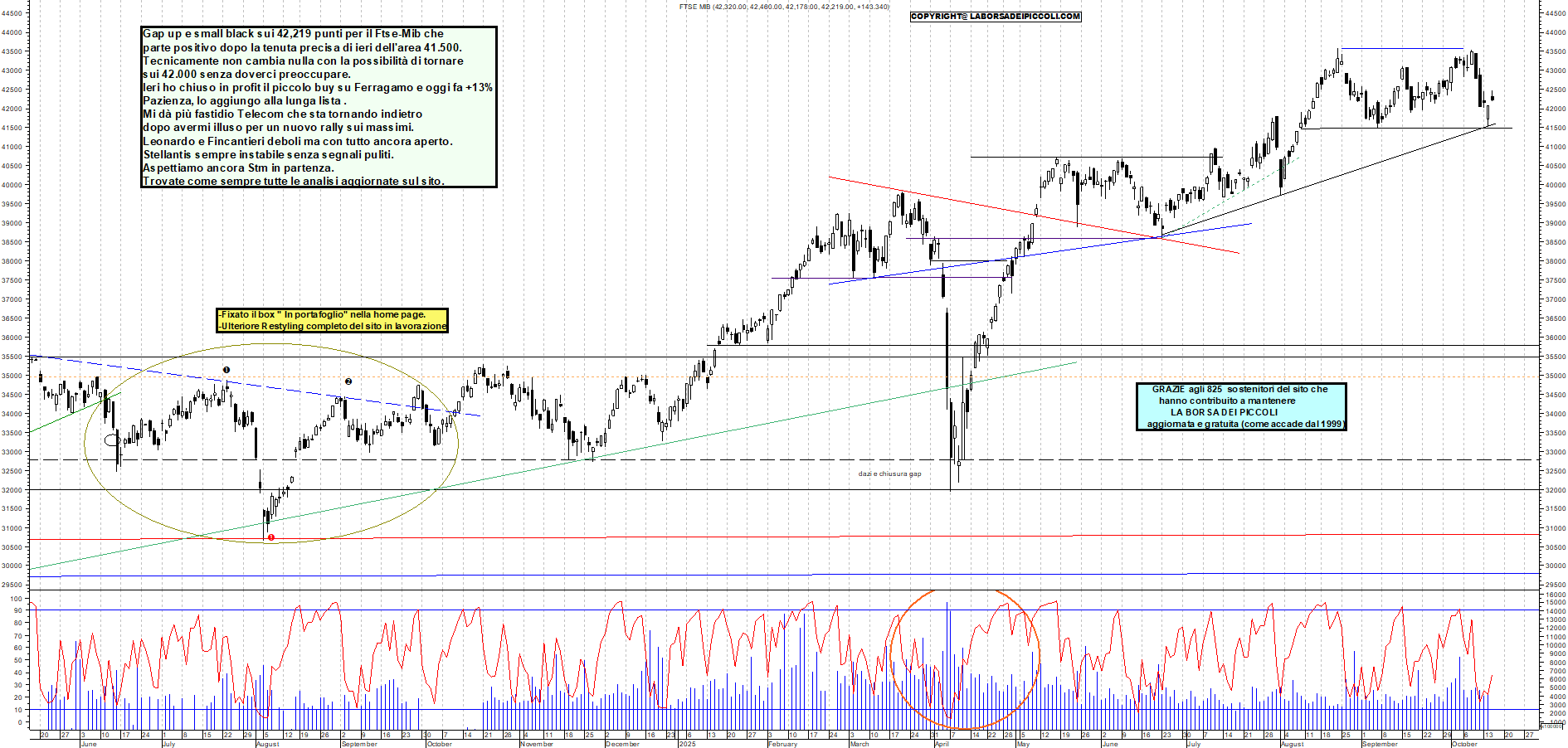The image size is (1568, 748).
Task: Click the black circled number 2 marker
Action: (348, 381)
